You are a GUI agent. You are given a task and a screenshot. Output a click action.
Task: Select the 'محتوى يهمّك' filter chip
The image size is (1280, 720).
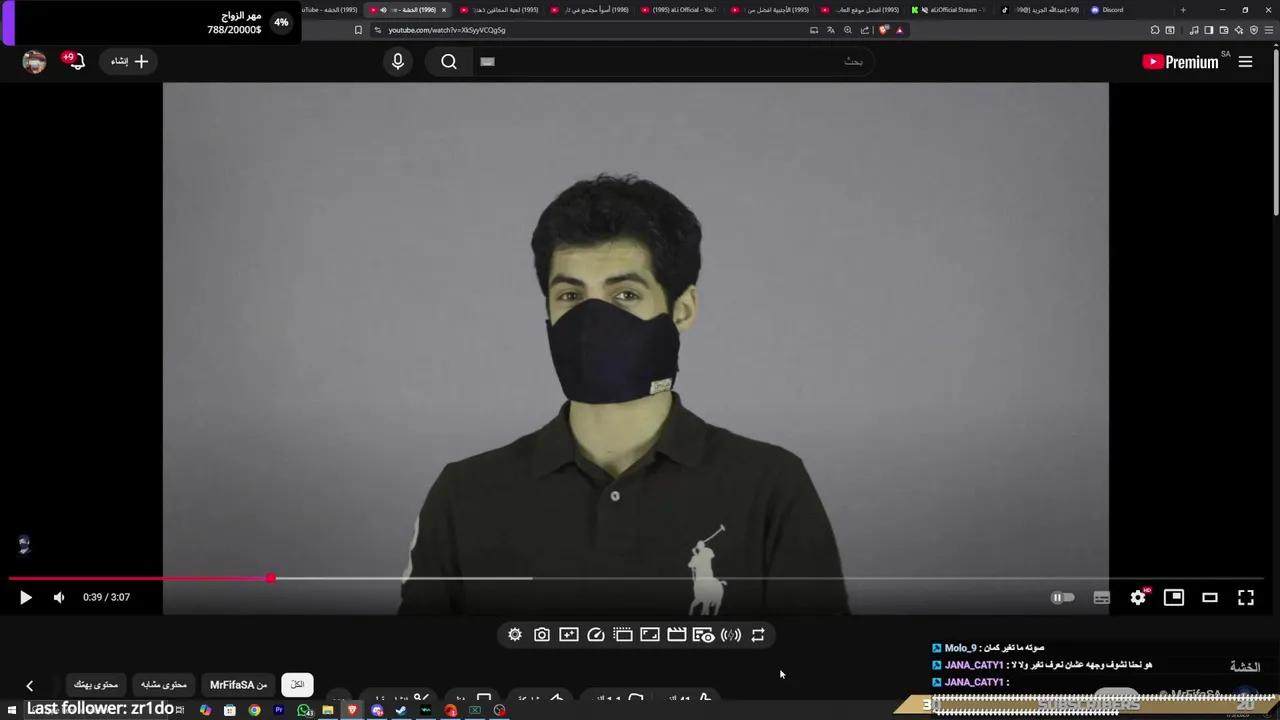tap(96, 685)
